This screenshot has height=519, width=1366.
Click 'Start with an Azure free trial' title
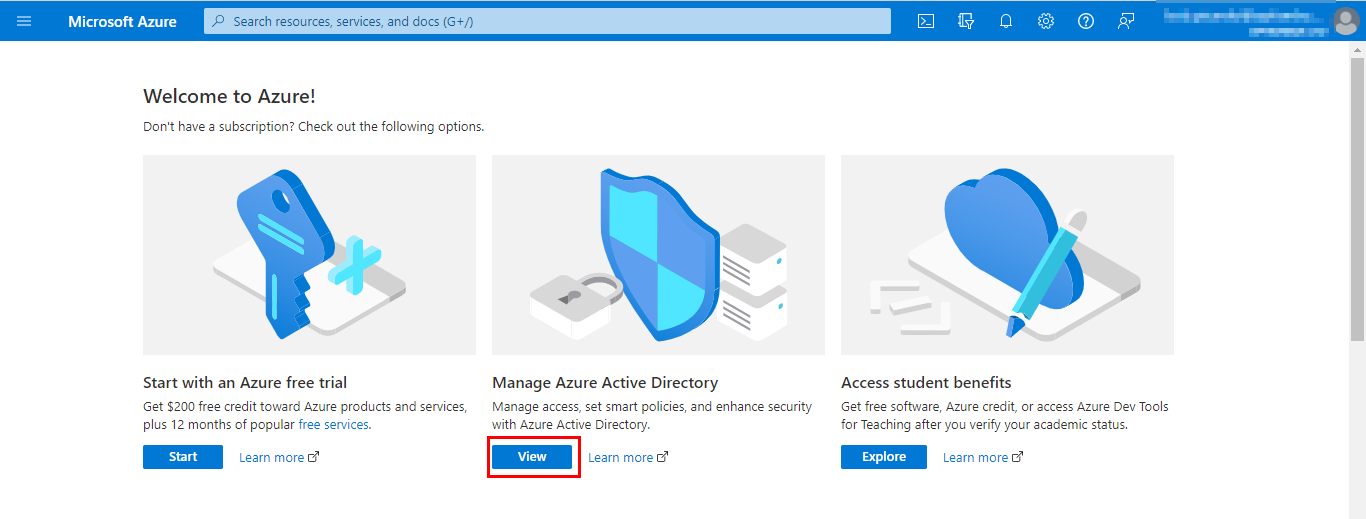click(x=245, y=383)
